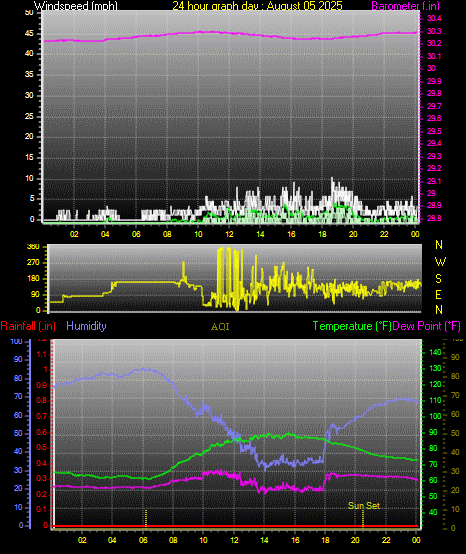This screenshot has height=554, width=466.
Task: Click the "29.1" barometer axis value
Action: tap(434, 181)
